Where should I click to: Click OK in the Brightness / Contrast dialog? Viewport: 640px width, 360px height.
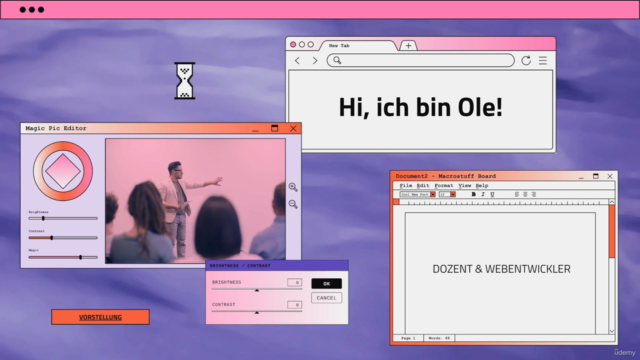(x=327, y=284)
